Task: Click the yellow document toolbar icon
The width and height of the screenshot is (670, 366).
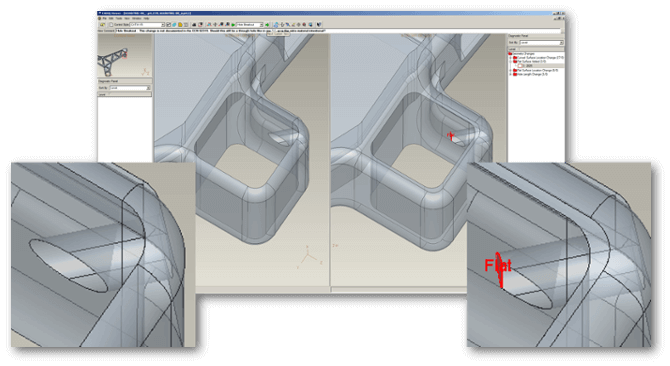Action: (180, 24)
